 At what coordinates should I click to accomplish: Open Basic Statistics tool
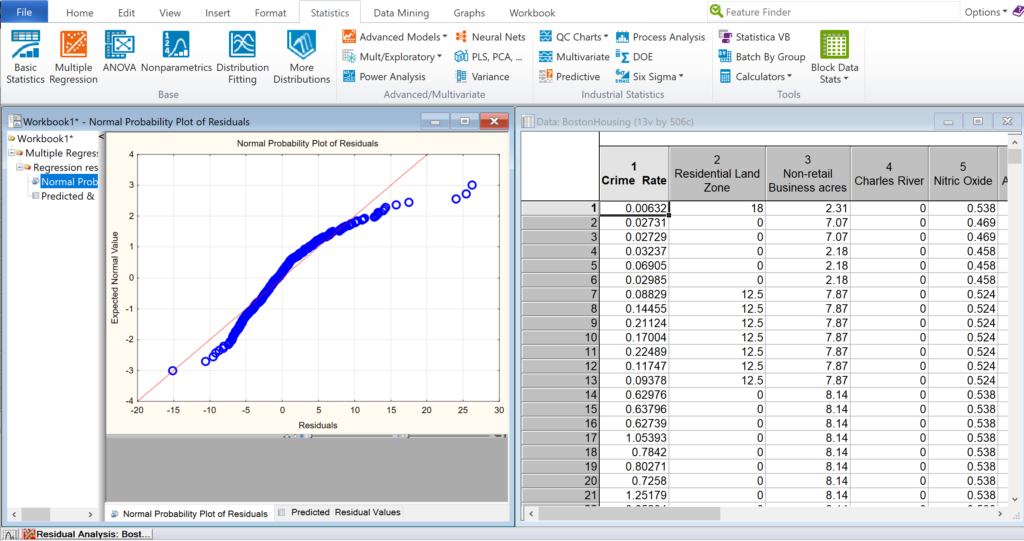point(25,57)
